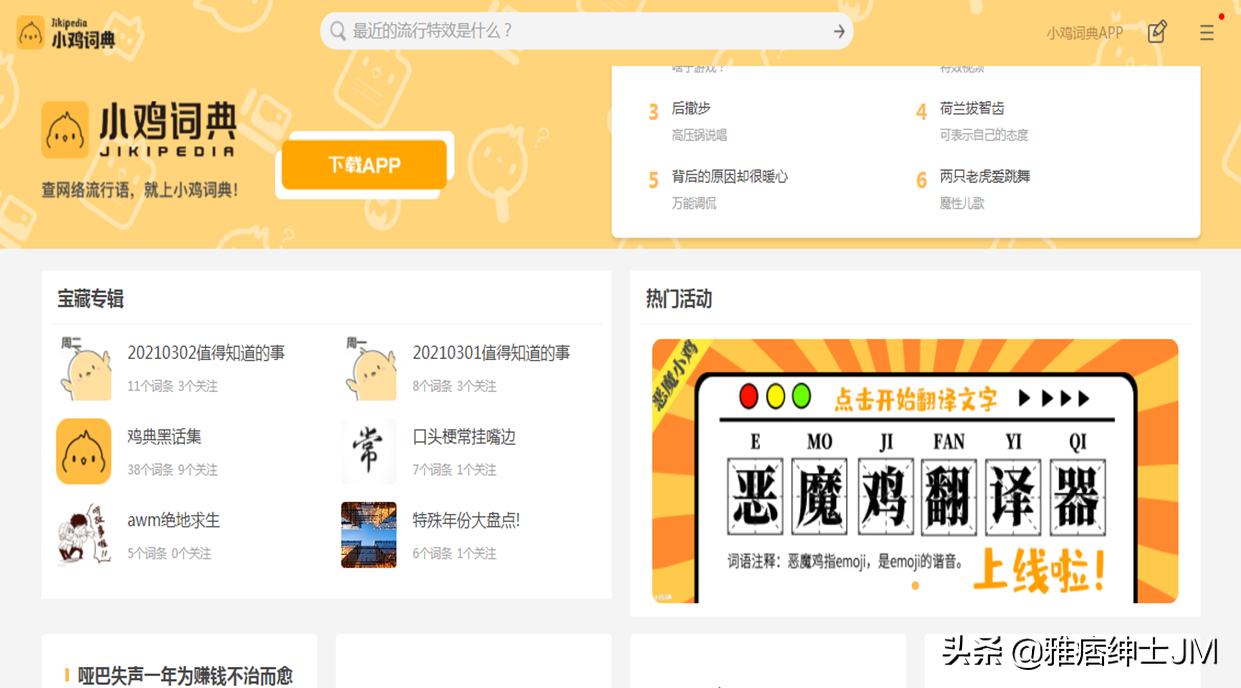Open trending item 两只老虎爱跳舞
The height and width of the screenshot is (688, 1241).
(x=985, y=176)
